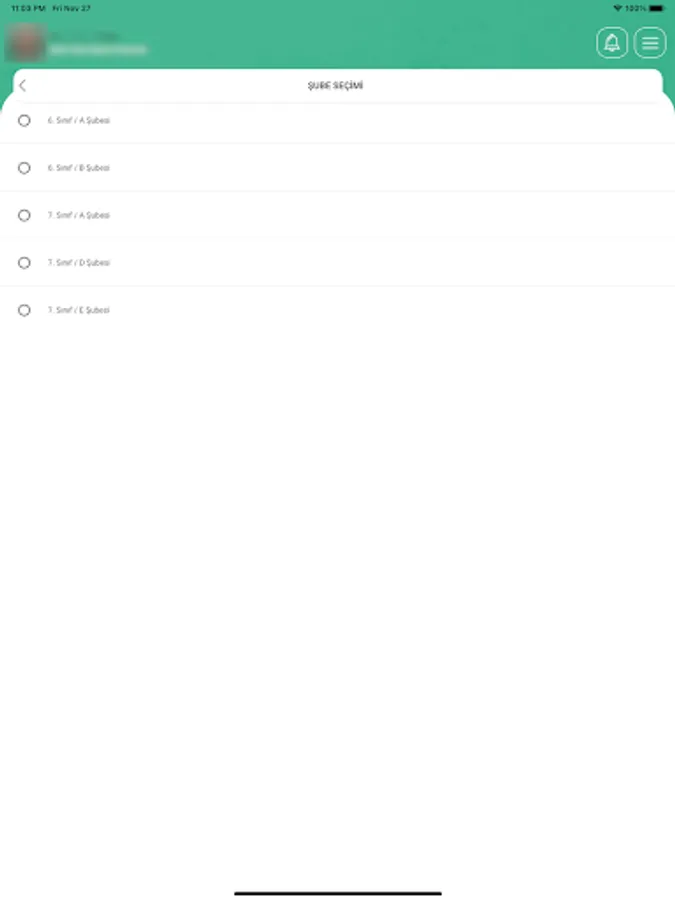Tap the home indicator bar at bottom
The image size is (675, 900).
[x=337, y=893]
